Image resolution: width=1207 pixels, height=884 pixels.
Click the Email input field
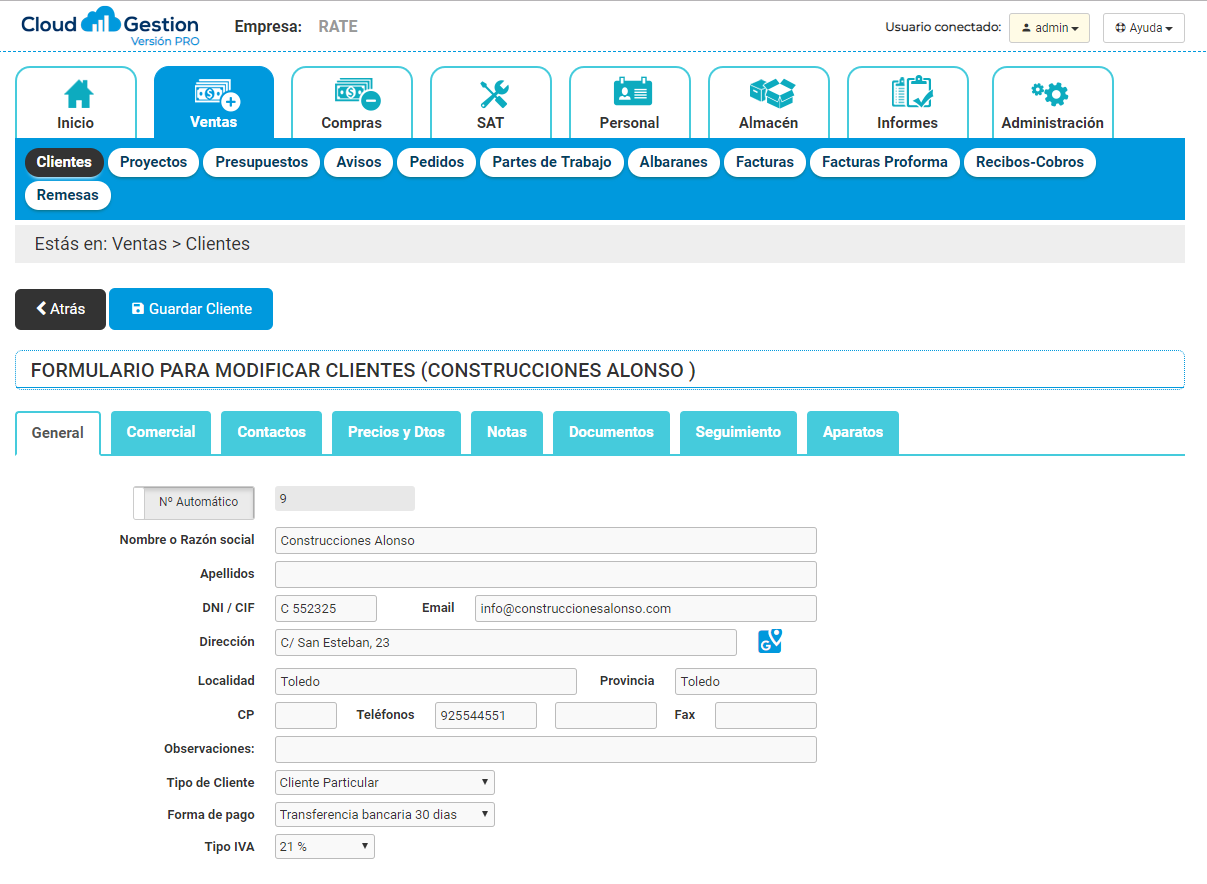(x=646, y=608)
